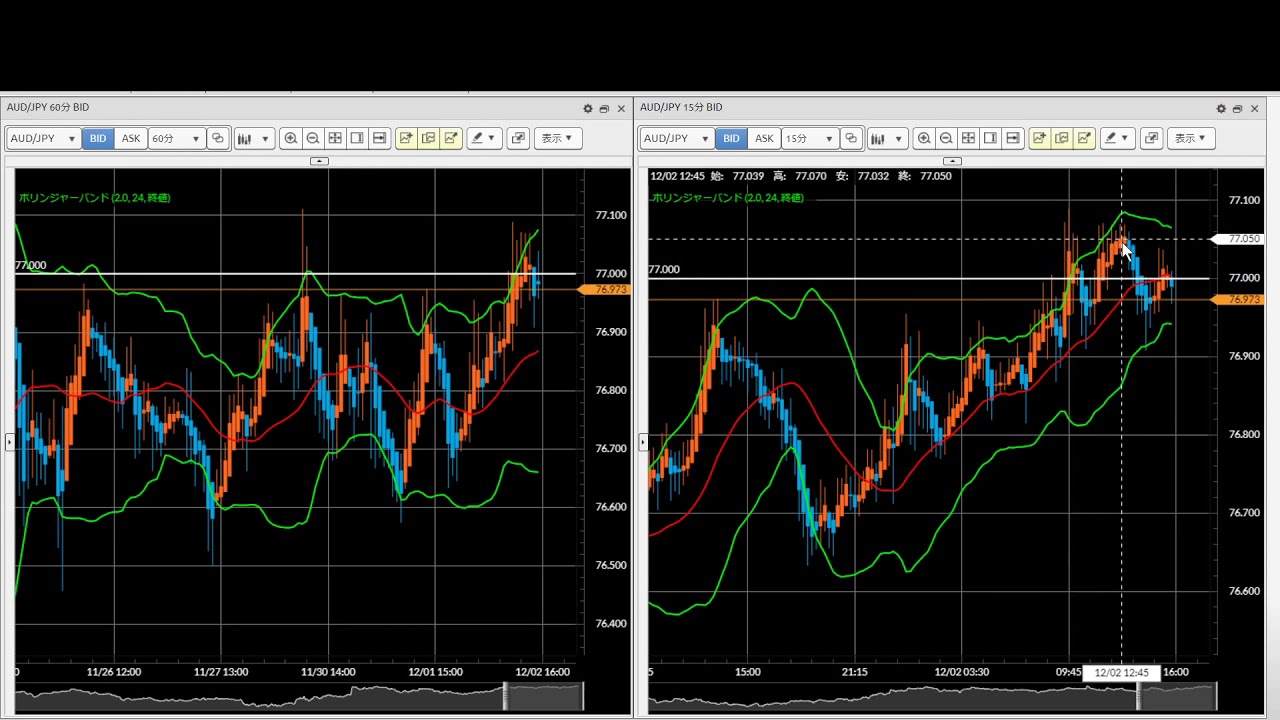This screenshot has width=1280, height=720.
Task: Click edit-chart yellow icon in 15分 window
Action: (1084, 138)
